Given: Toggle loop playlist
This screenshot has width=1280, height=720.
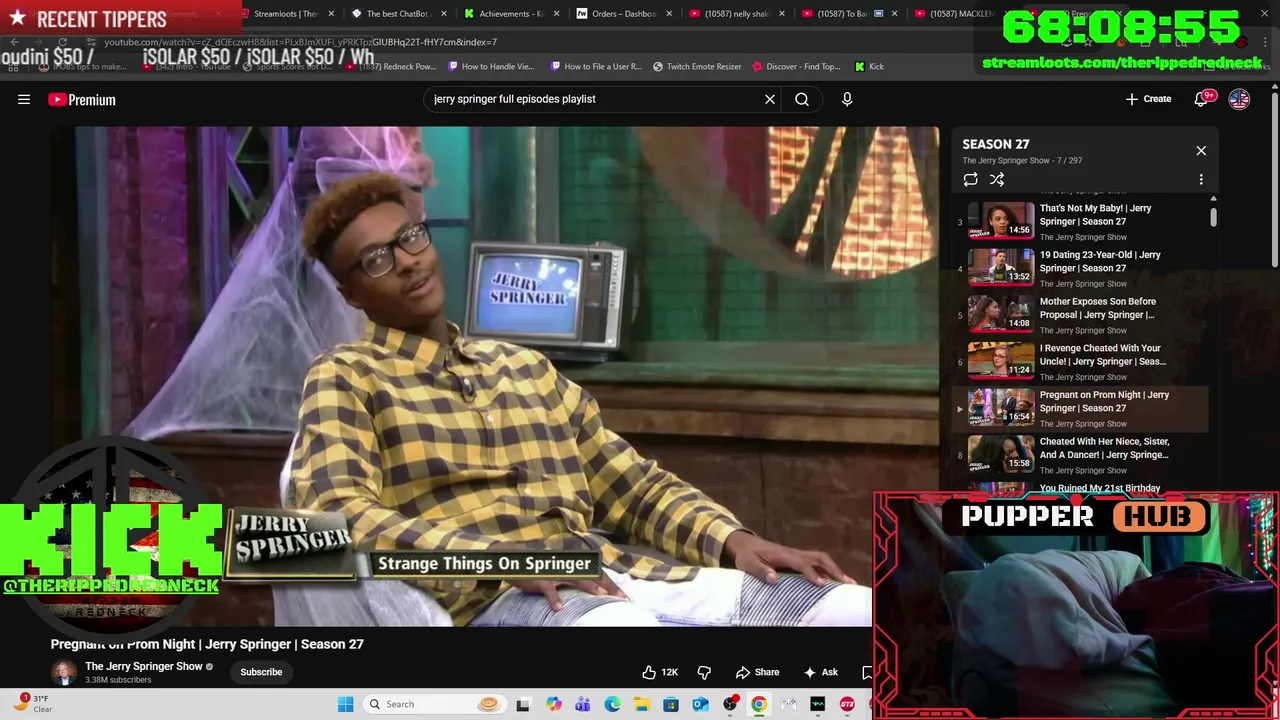Looking at the screenshot, I should pyautogui.click(x=970, y=179).
